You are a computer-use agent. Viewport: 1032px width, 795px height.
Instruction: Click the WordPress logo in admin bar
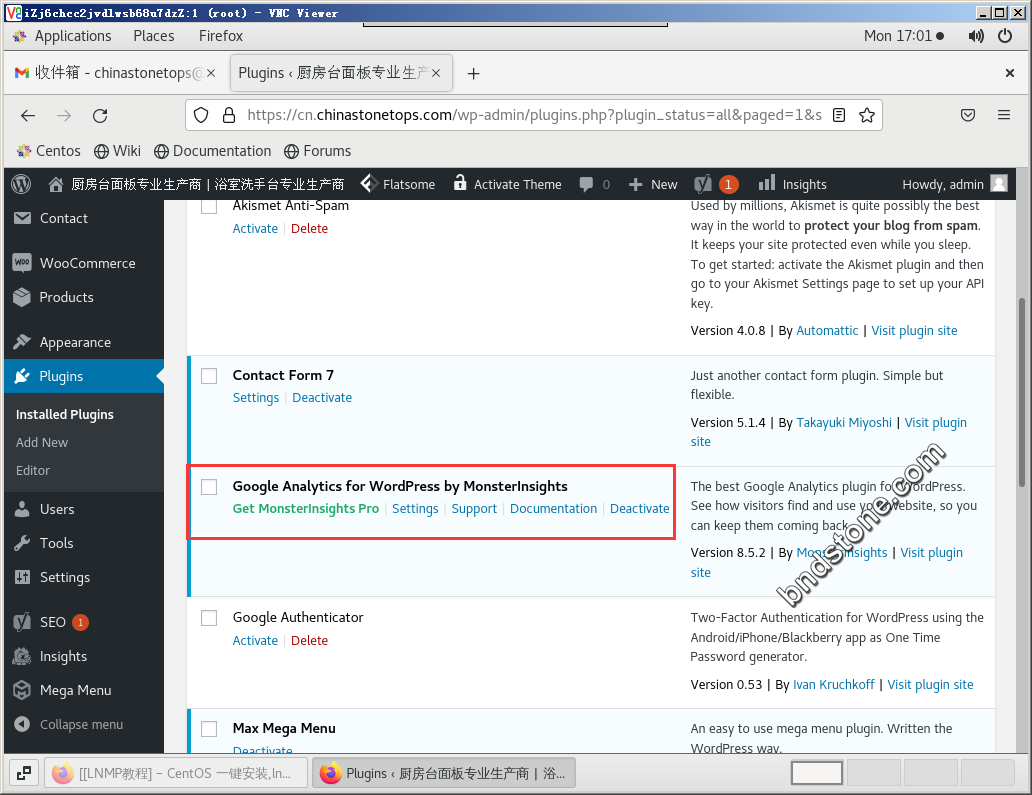pos(21,184)
